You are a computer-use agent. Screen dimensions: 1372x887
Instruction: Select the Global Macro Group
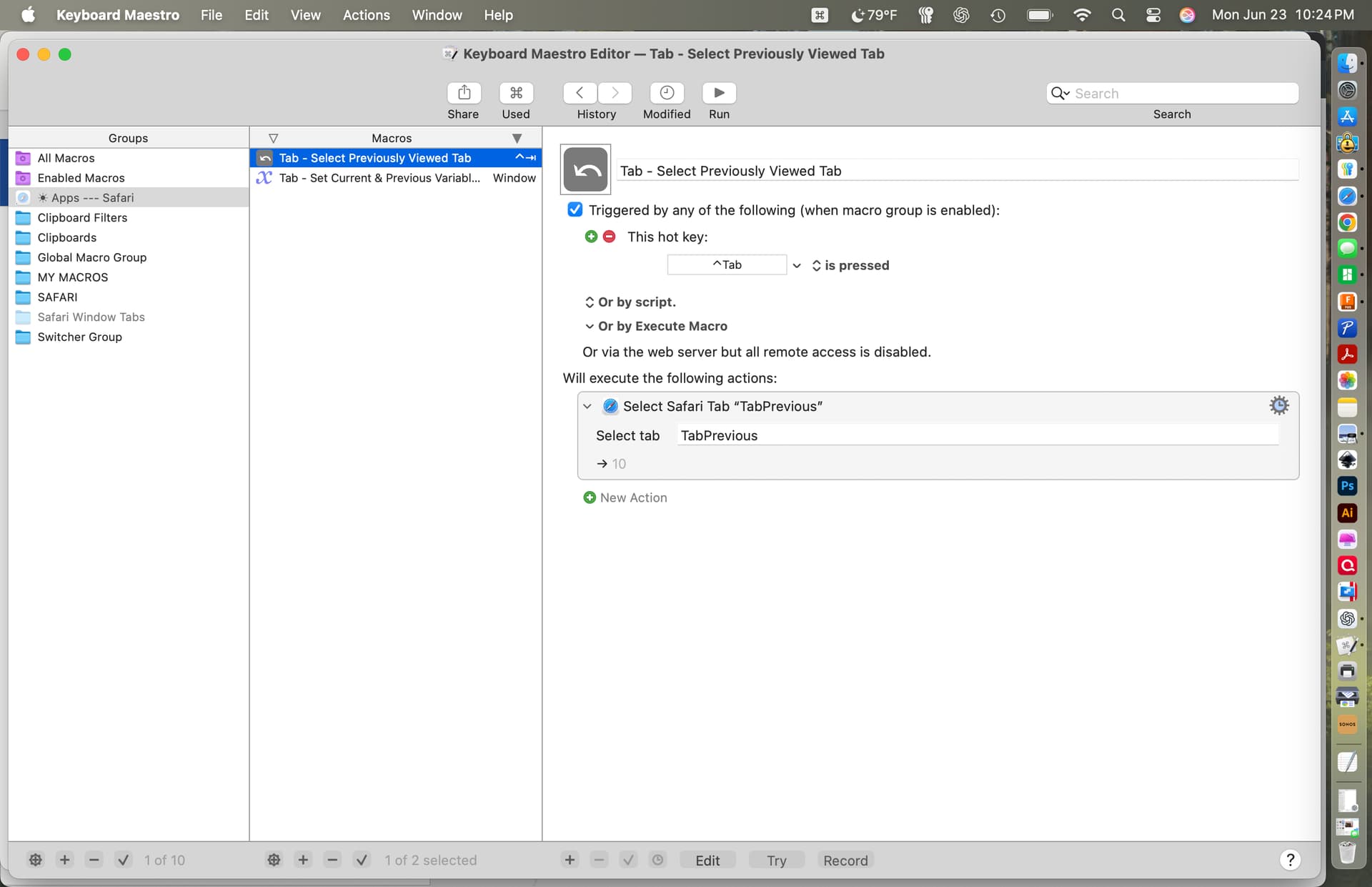(x=129, y=257)
